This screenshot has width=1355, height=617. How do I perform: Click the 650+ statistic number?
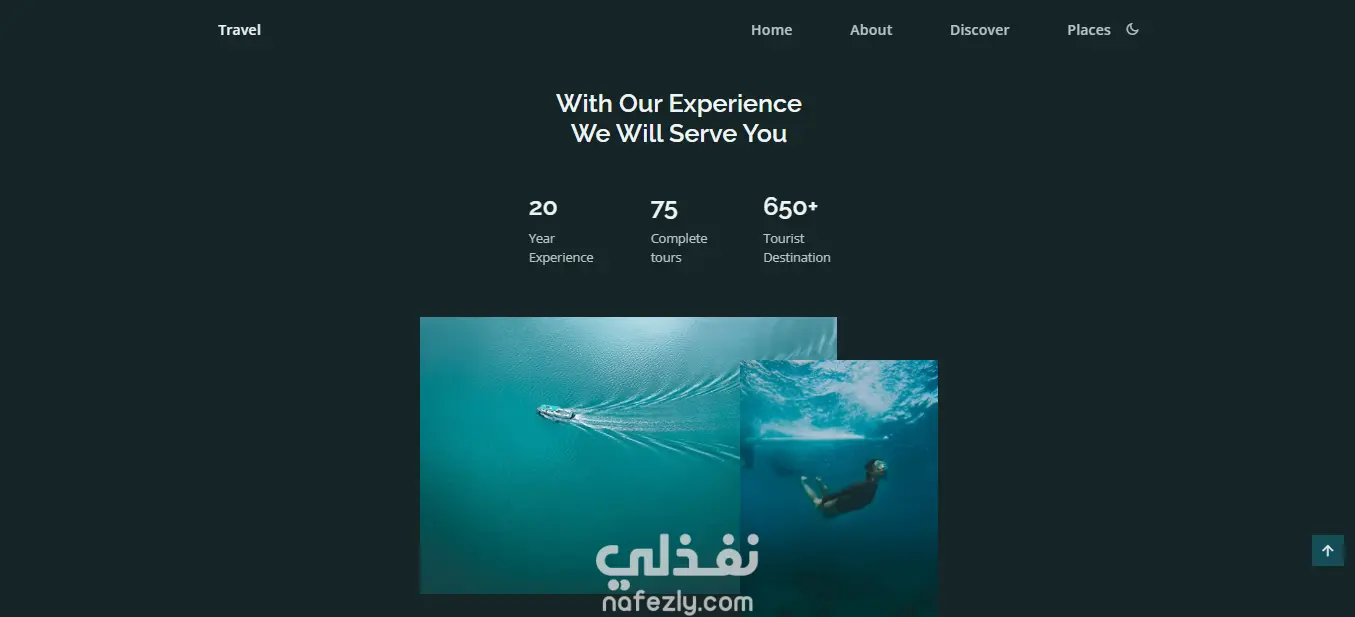pyautogui.click(x=790, y=207)
